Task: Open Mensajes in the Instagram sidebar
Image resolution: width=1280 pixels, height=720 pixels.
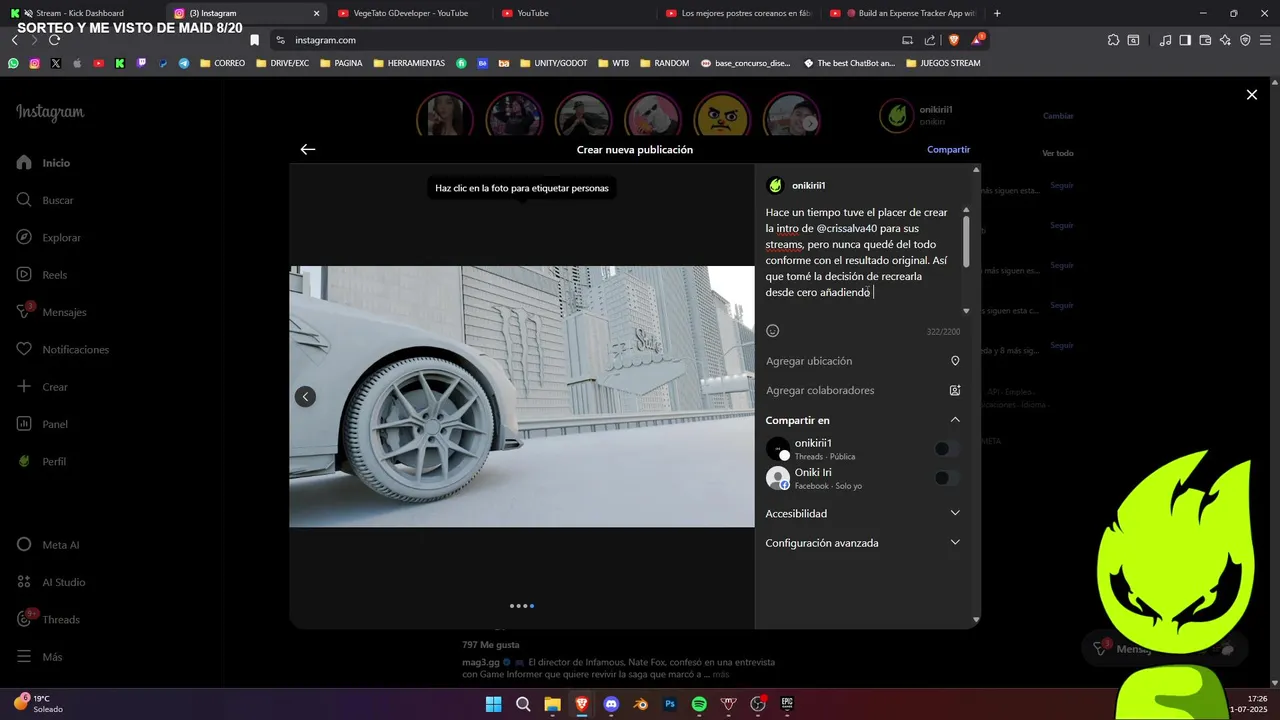Action: click(x=52, y=312)
